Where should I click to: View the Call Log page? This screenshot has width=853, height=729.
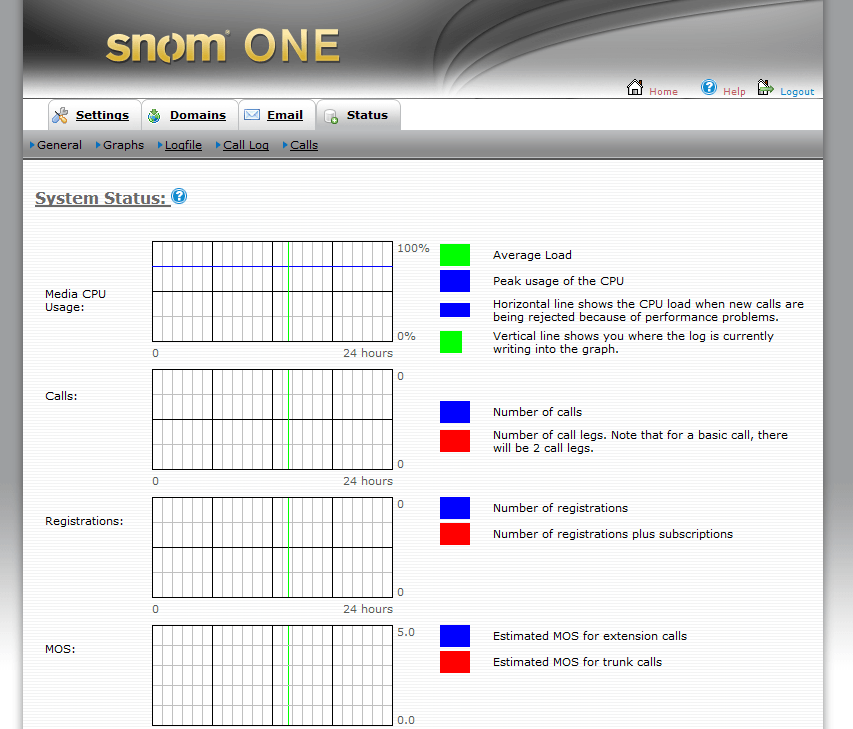tap(245, 145)
